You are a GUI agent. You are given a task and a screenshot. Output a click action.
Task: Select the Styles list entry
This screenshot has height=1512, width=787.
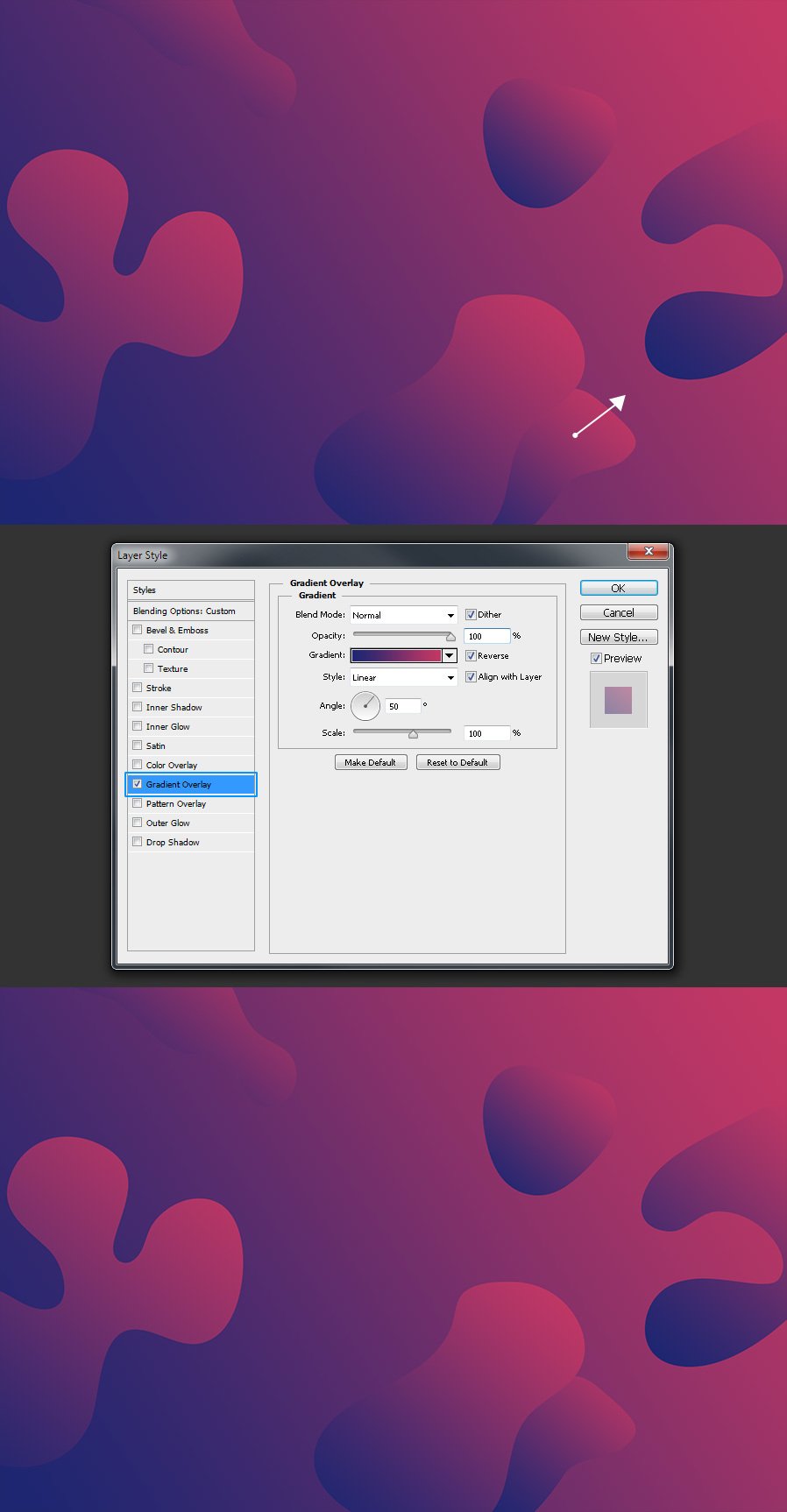(x=191, y=590)
